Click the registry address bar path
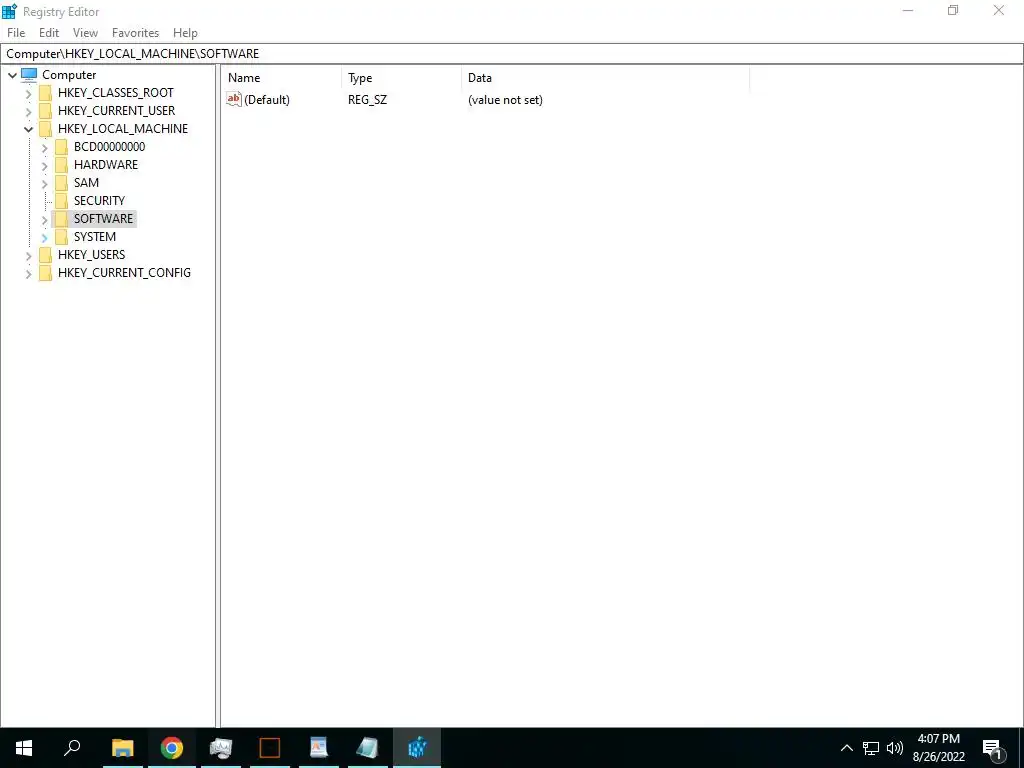This screenshot has width=1024, height=768. [133, 54]
